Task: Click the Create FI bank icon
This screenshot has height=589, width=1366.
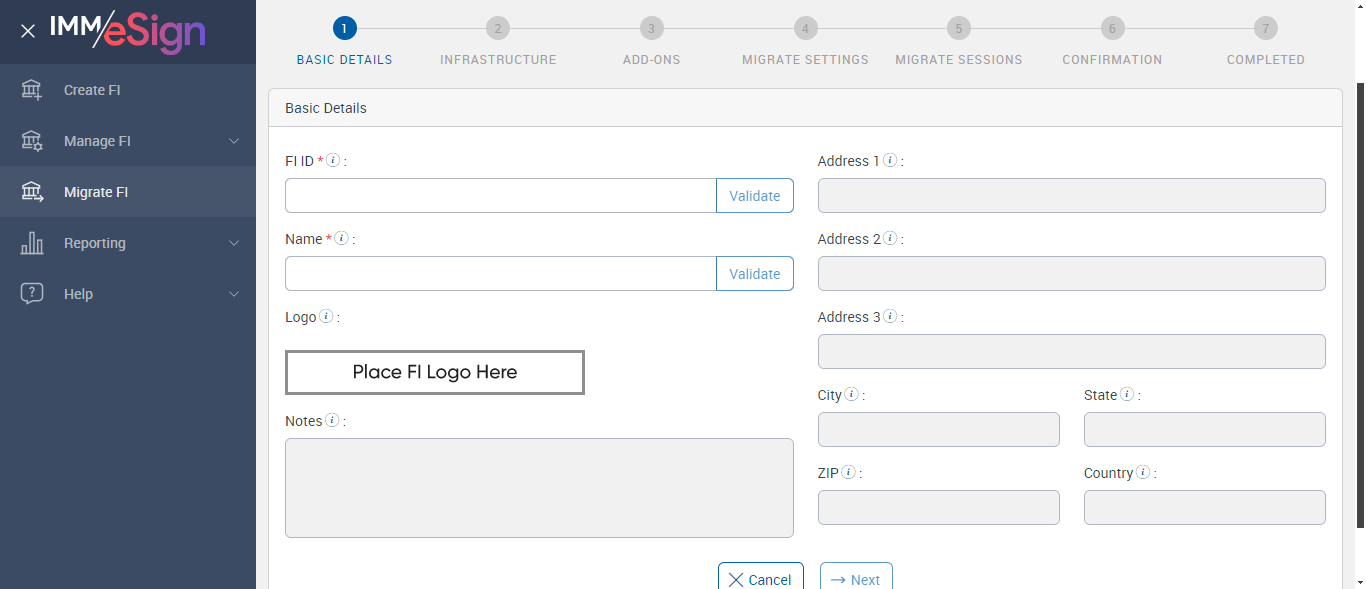Action: point(32,90)
